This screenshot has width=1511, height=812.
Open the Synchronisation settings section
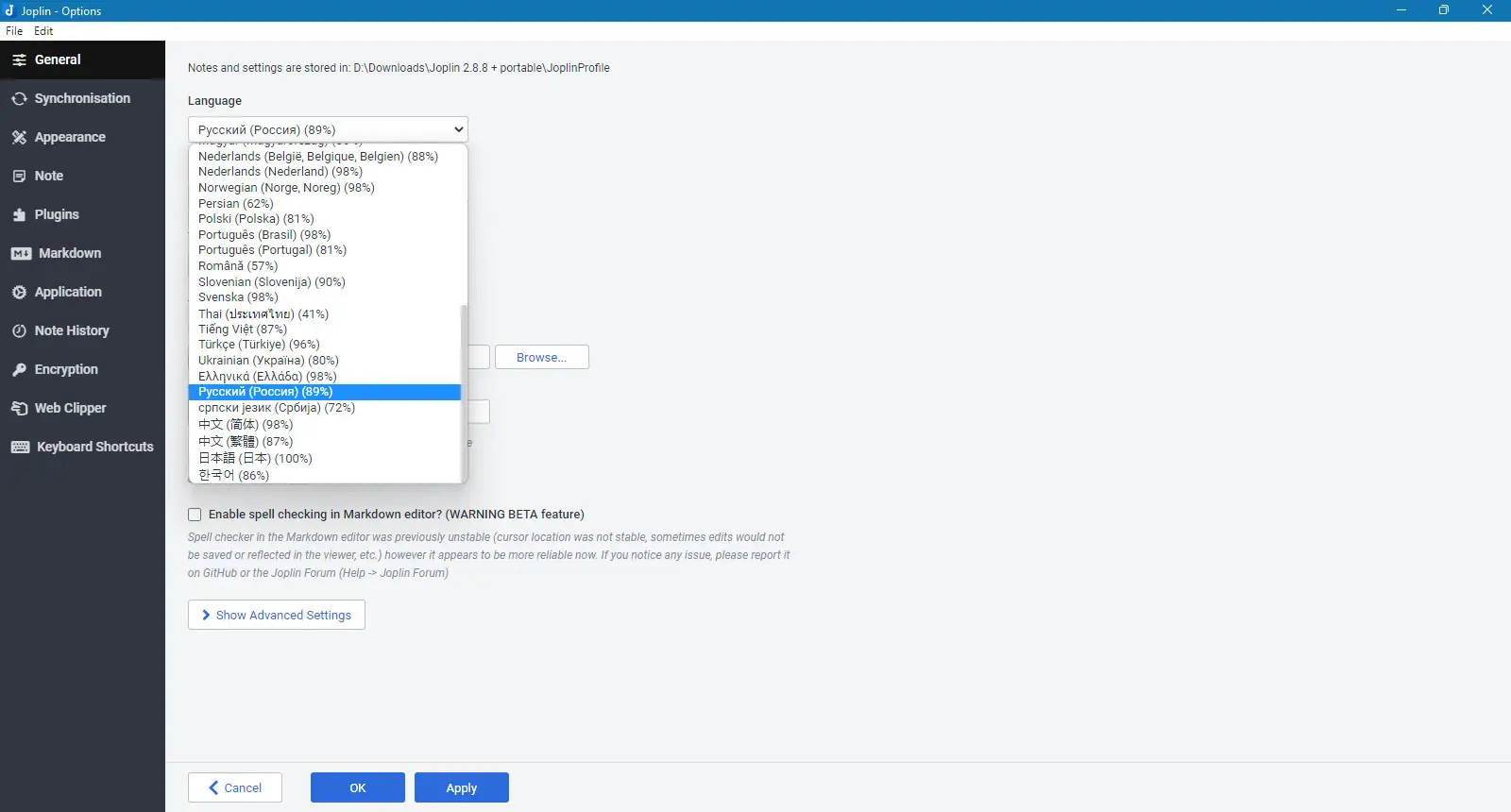click(82, 98)
